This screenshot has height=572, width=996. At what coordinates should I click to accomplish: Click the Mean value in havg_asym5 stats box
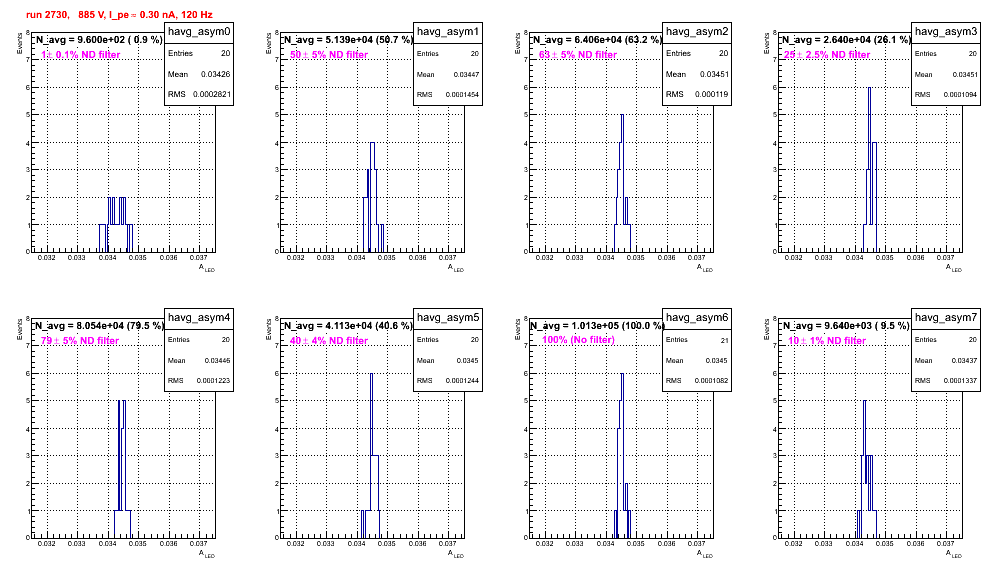pos(468,360)
